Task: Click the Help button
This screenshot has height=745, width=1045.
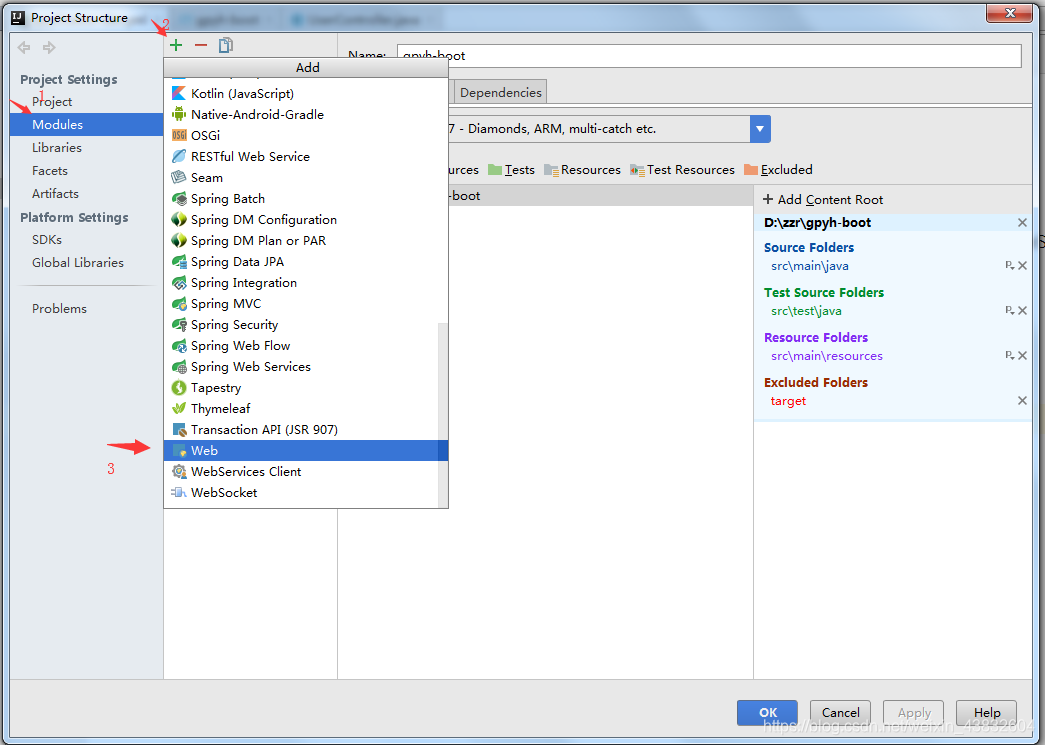Action: tap(986, 712)
